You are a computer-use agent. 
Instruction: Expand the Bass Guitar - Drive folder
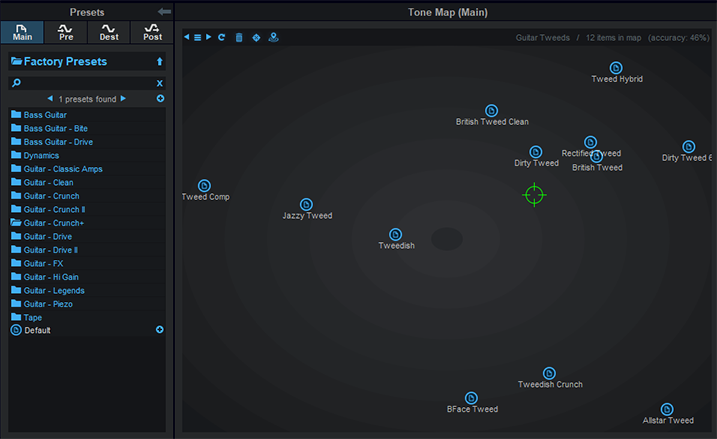52,142
